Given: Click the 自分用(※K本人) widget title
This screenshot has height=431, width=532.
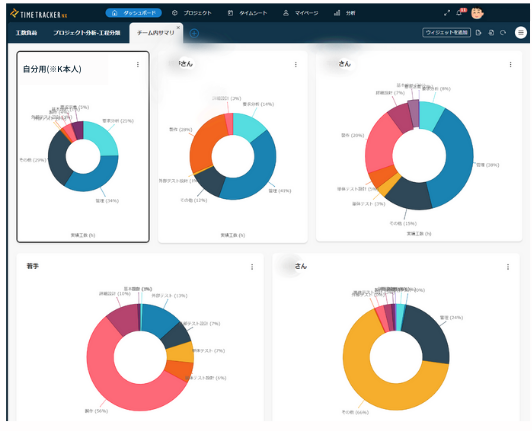Looking at the screenshot, I should [52, 69].
